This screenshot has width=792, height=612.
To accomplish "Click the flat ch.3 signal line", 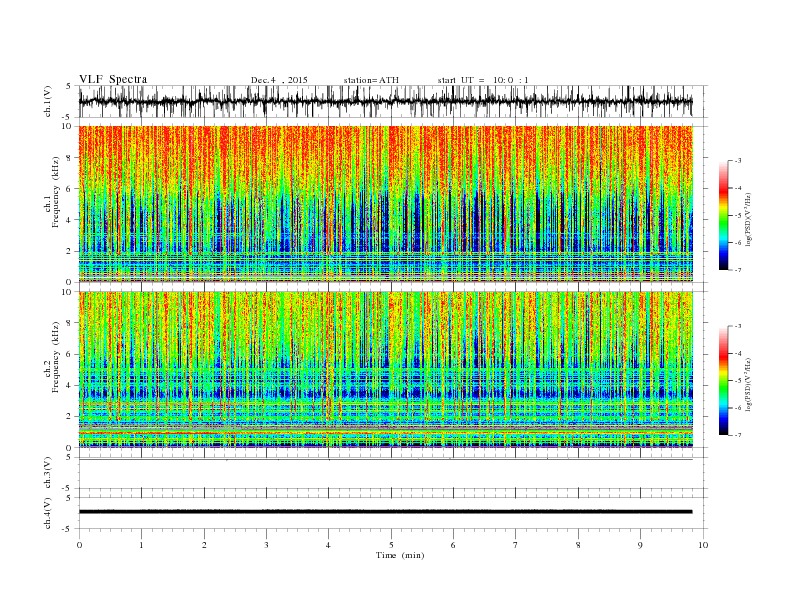I will coord(385,459).
